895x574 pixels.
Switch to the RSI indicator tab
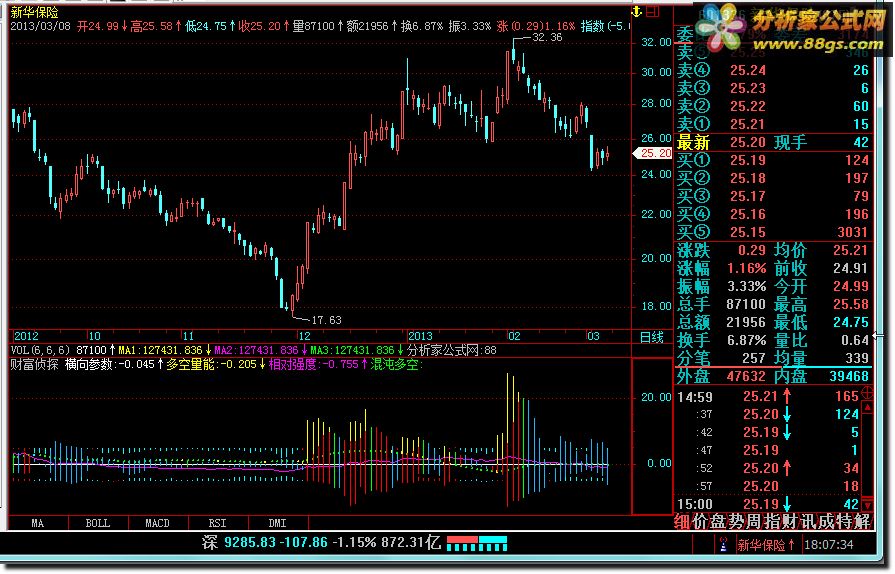click(x=217, y=523)
